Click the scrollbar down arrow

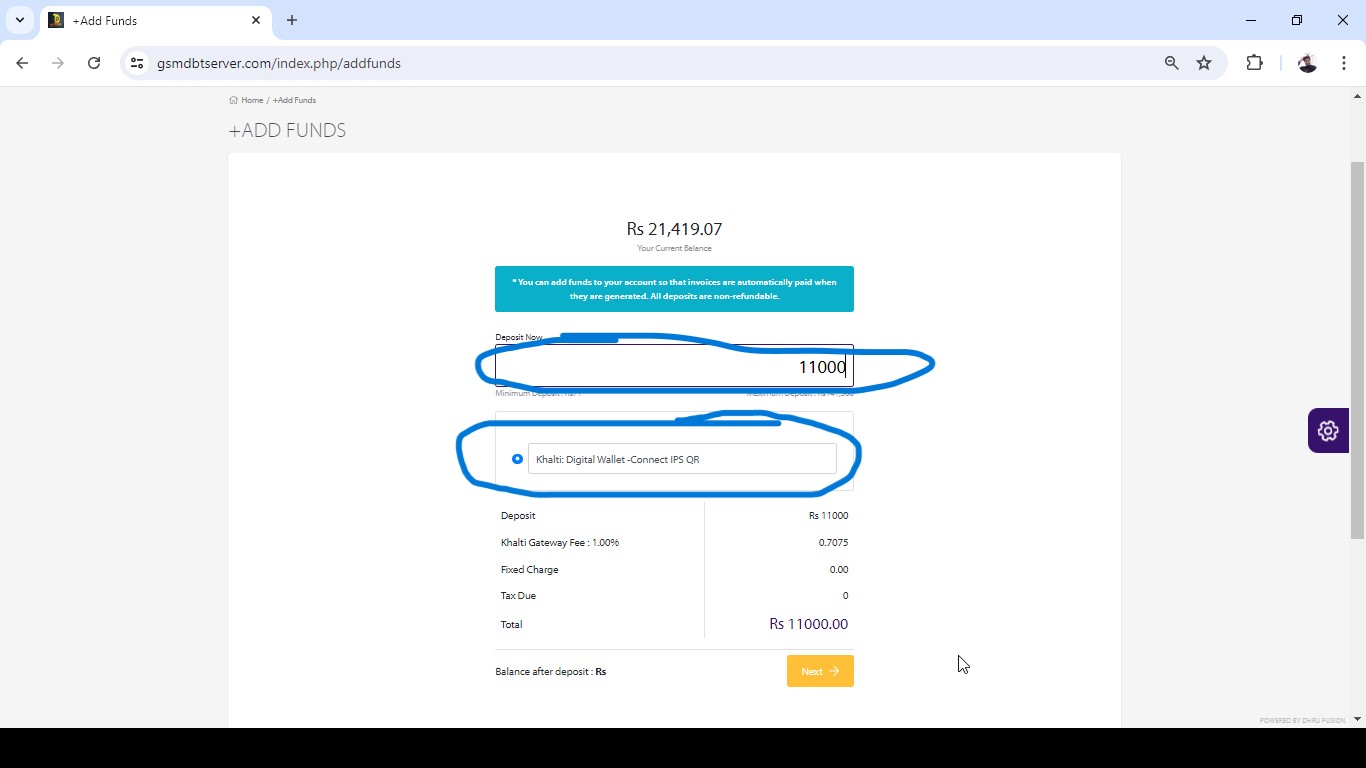(x=1357, y=719)
